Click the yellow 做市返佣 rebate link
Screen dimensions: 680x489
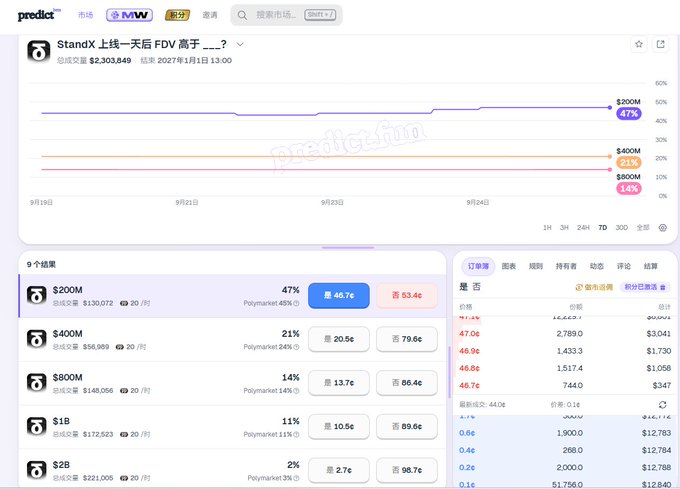(594, 287)
